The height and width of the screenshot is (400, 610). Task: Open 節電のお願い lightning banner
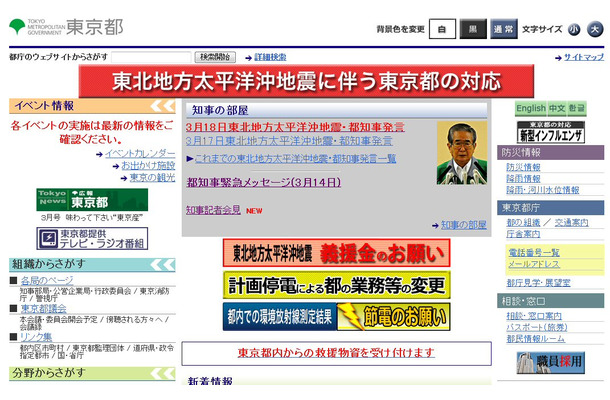394,317
